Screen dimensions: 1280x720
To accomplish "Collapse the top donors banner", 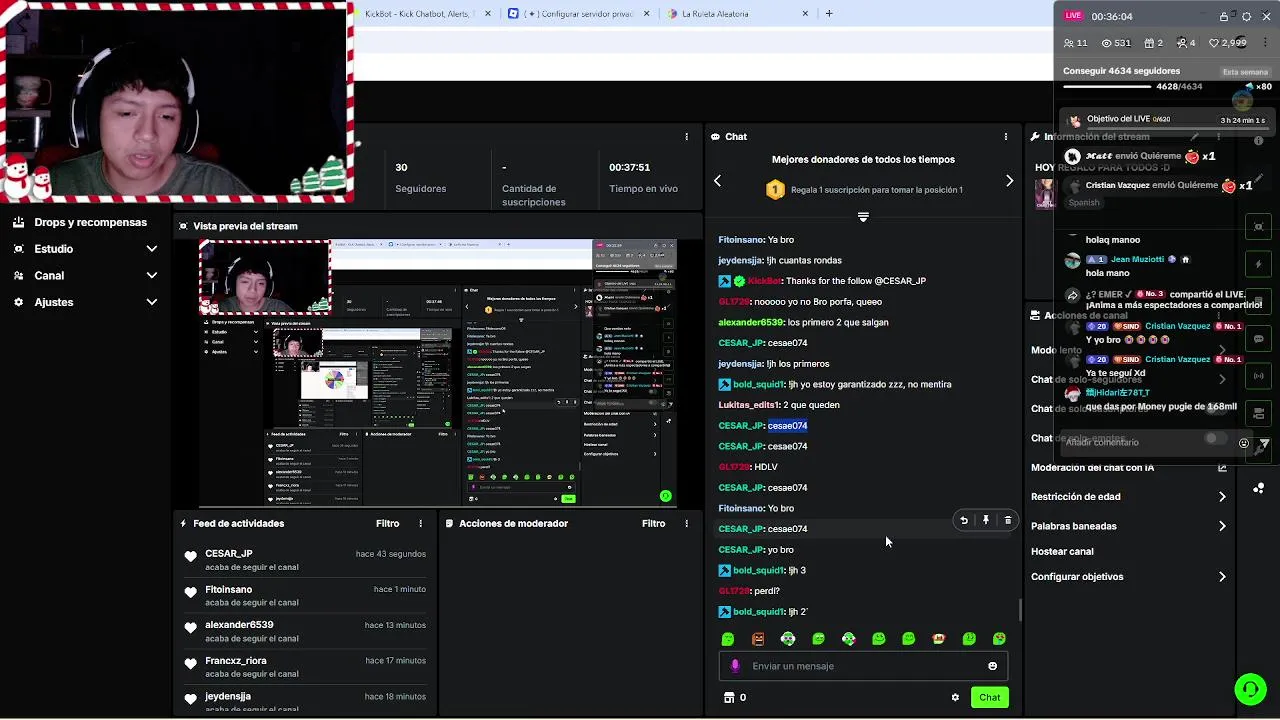I will (863, 217).
